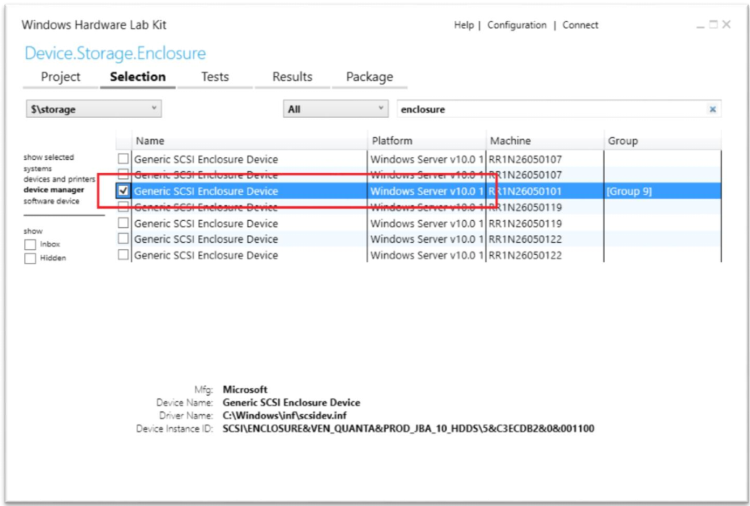The height and width of the screenshot is (506, 750).
Task: Close the Hardware Lab Kit window
Action: 727,24
